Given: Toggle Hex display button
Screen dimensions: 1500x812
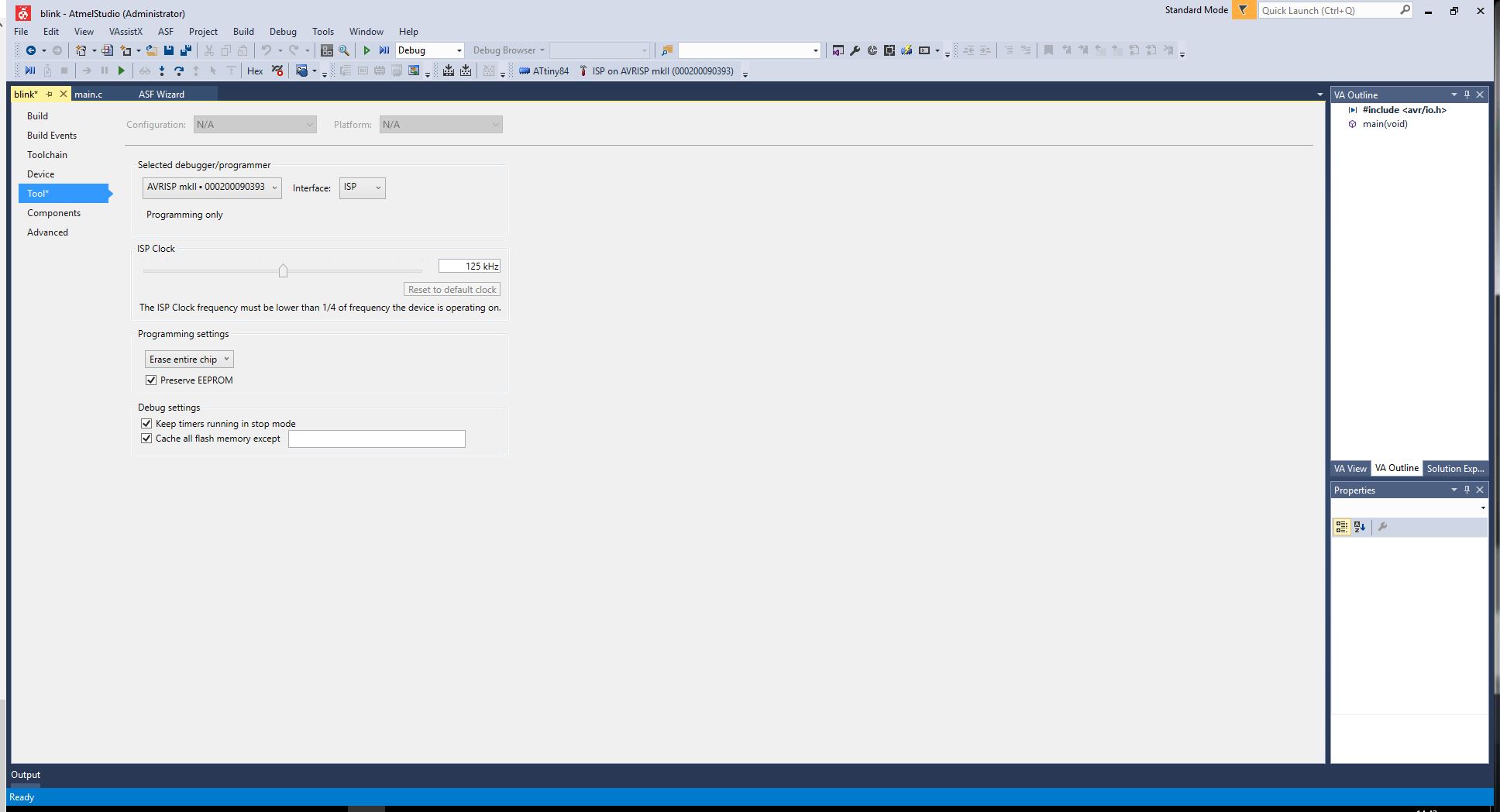Looking at the screenshot, I should [255, 71].
